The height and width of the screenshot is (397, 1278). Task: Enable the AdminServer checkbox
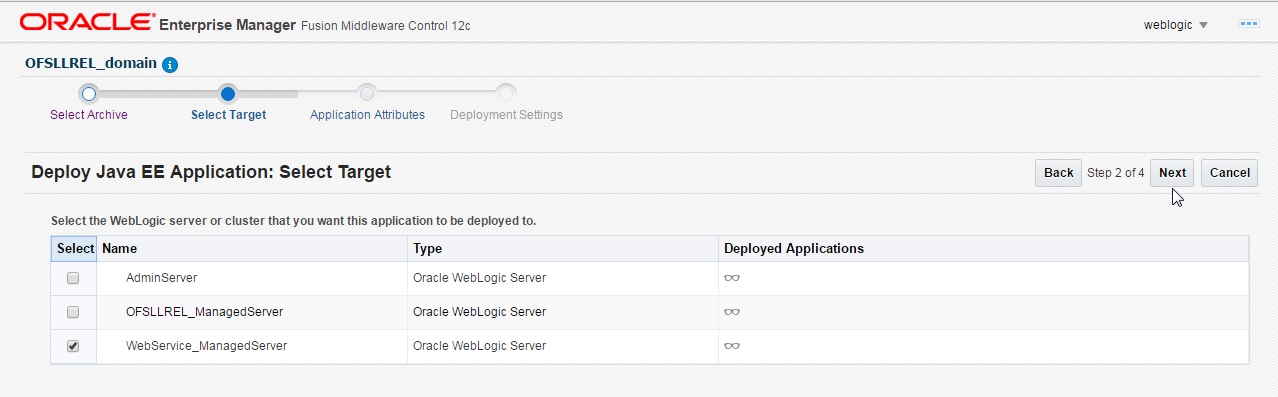pyautogui.click(x=73, y=278)
